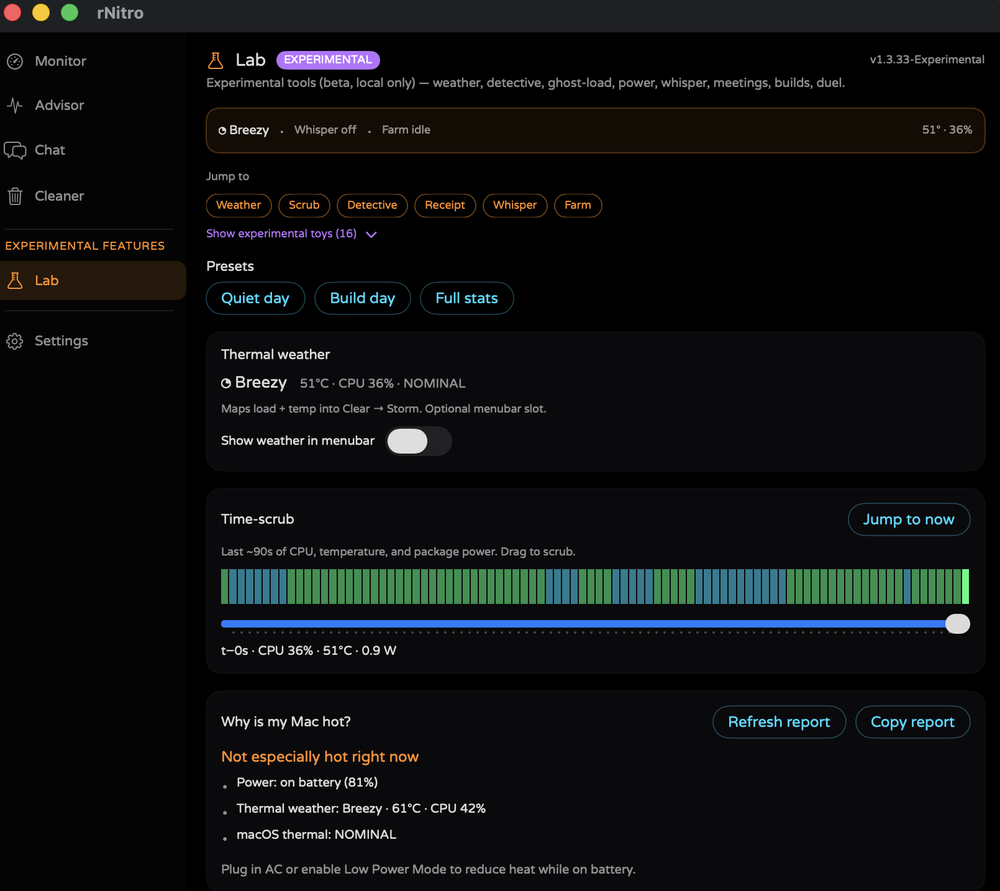Click Jump to now button
This screenshot has width=1000, height=891.
point(909,520)
